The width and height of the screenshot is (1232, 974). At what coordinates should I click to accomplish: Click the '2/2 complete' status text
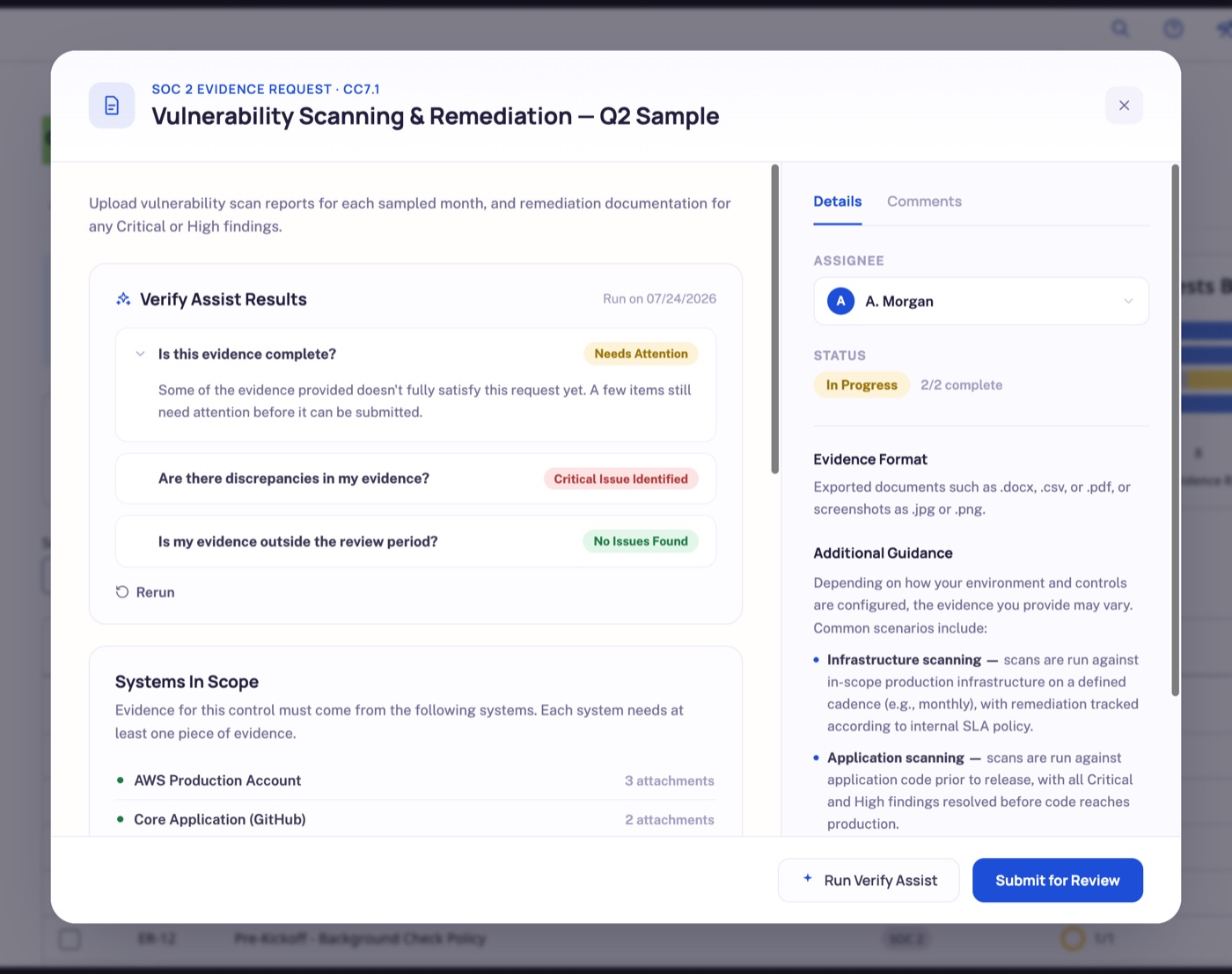pos(962,384)
